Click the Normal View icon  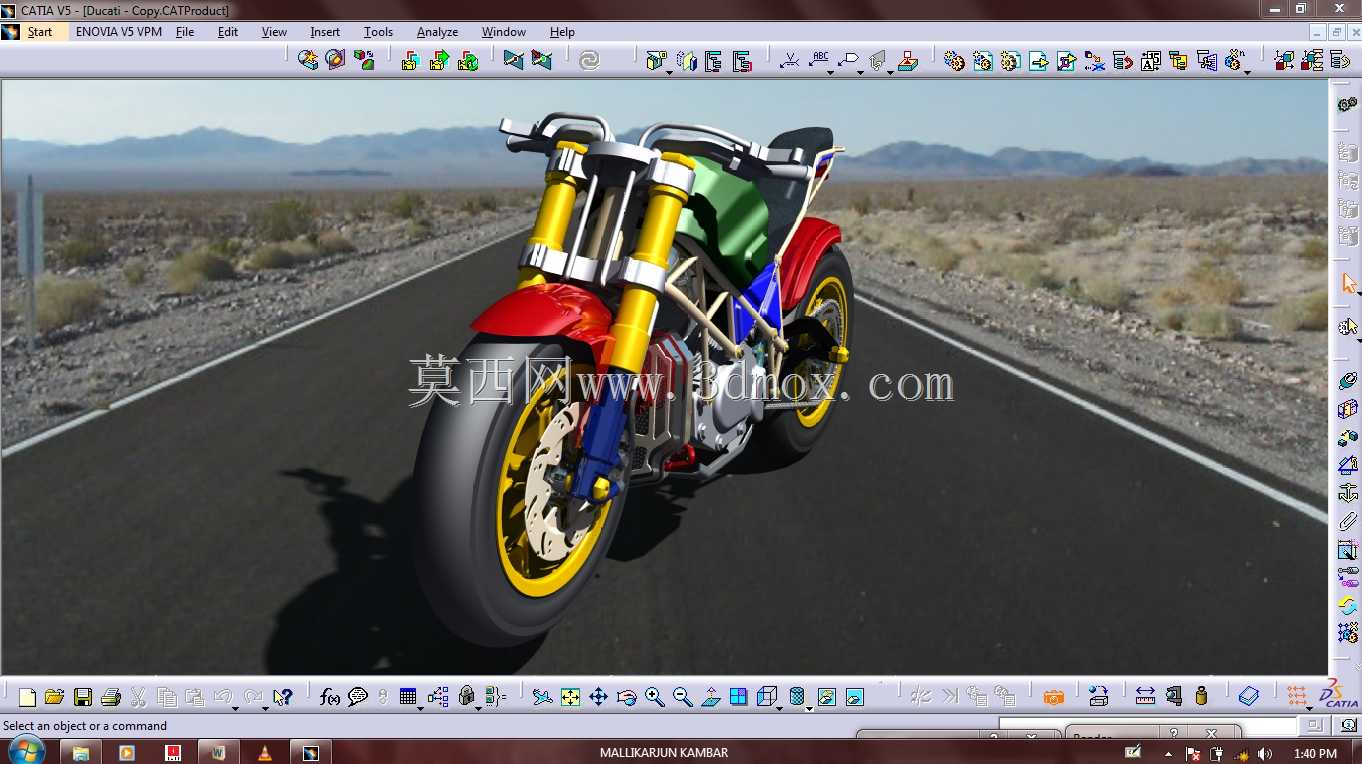pyautogui.click(x=711, y=697)
